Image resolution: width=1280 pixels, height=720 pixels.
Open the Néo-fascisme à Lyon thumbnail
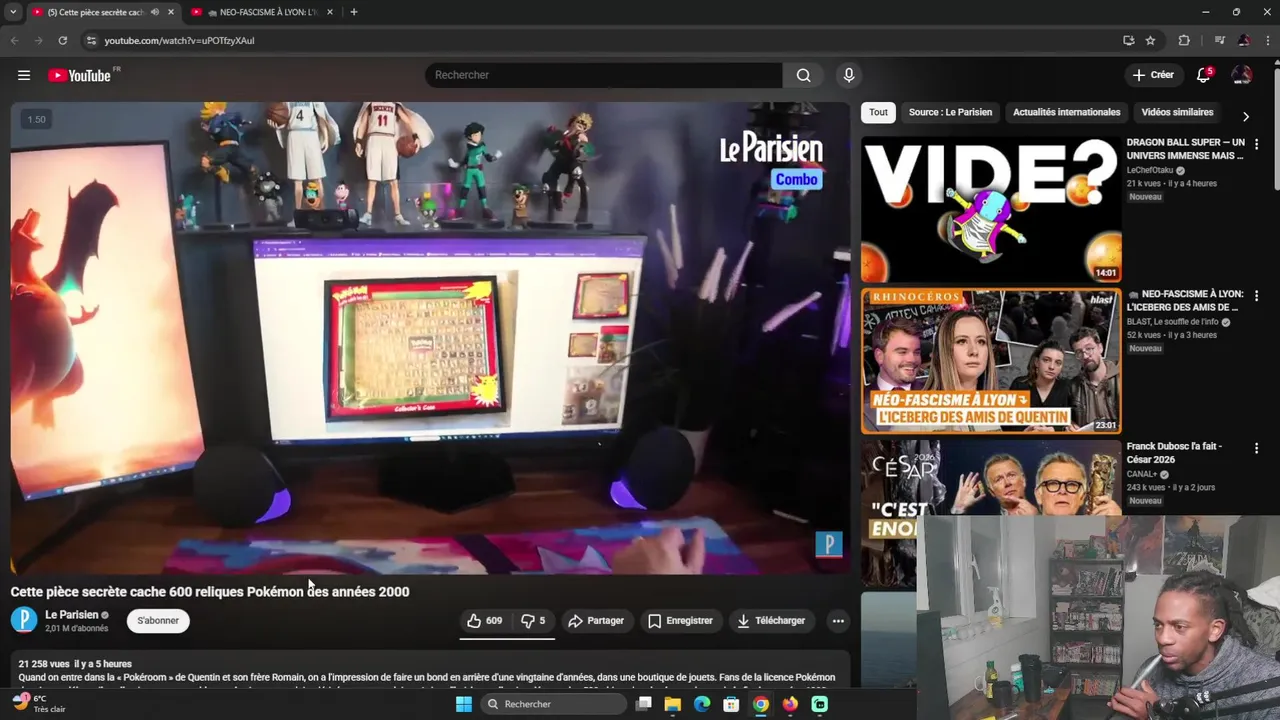[x=991, y=361]
